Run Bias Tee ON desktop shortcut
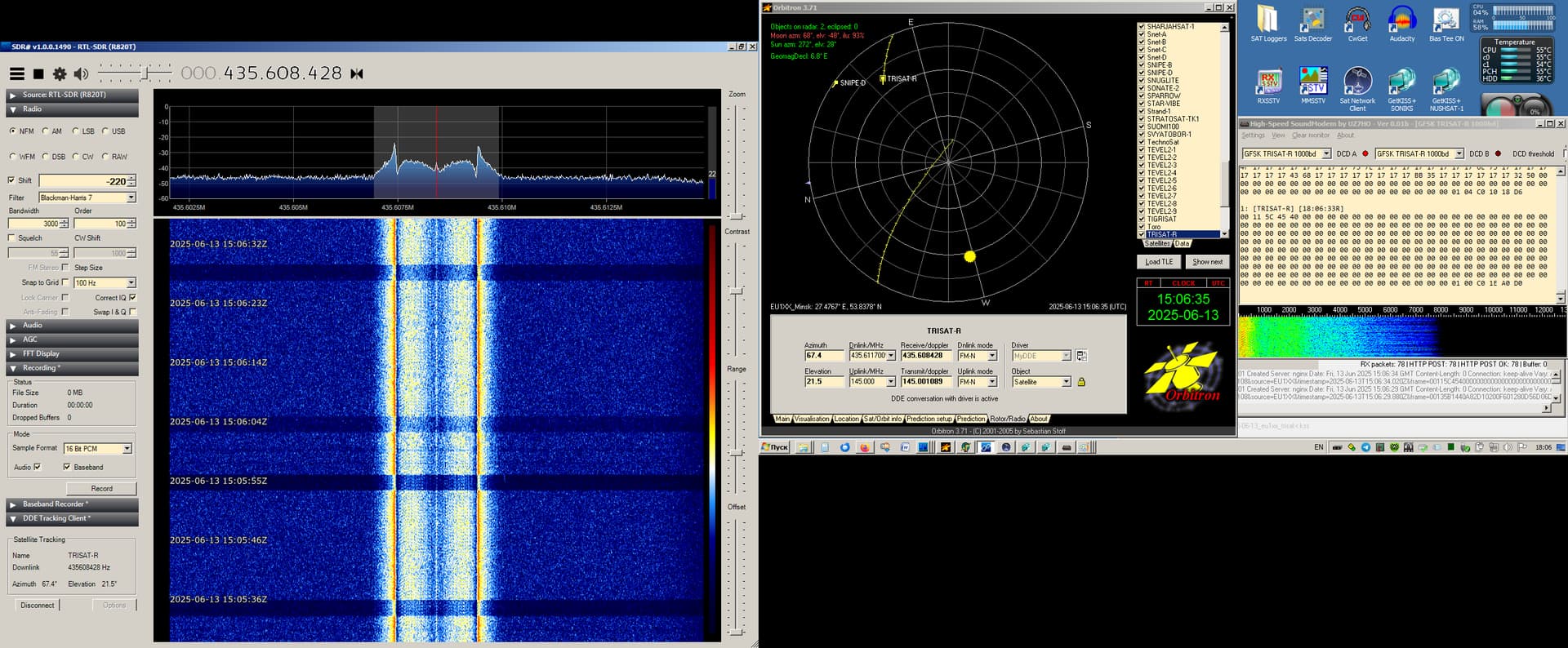The width and height of the screenshot is (1568, 648). pyautogui.click(x=1446, y=24)
